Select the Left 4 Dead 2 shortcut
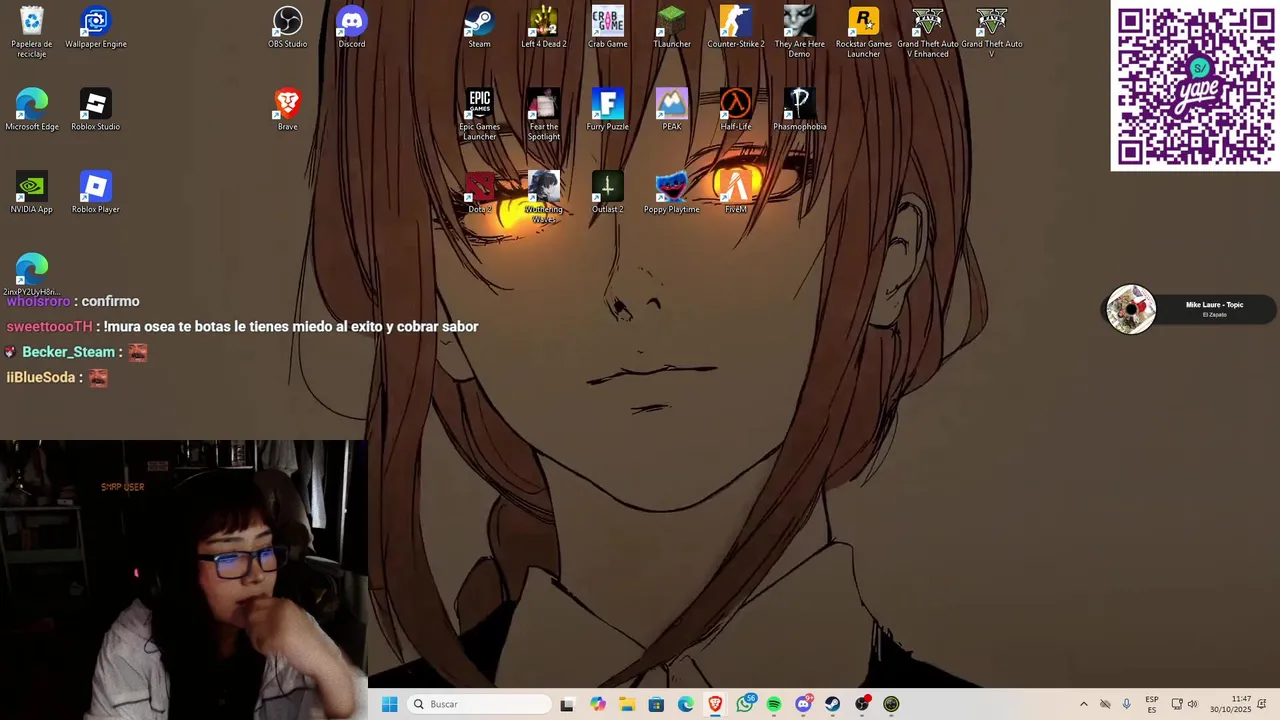 click(544, 28)
